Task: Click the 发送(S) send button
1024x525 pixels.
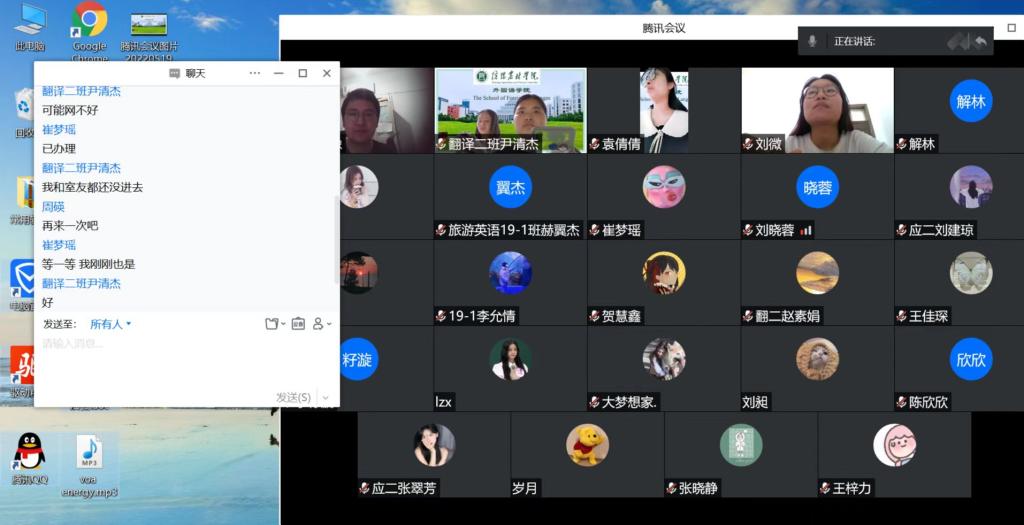Action: [x=293, y=397]
